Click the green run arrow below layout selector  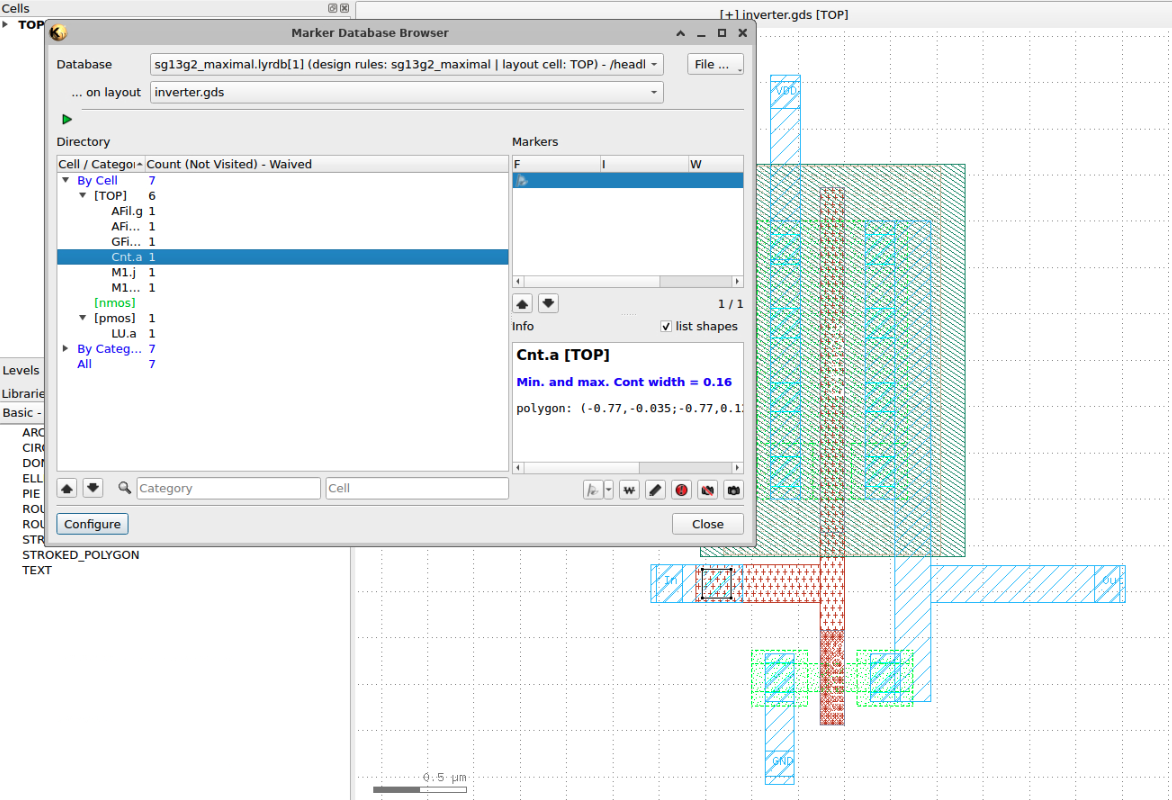(67, 119)
